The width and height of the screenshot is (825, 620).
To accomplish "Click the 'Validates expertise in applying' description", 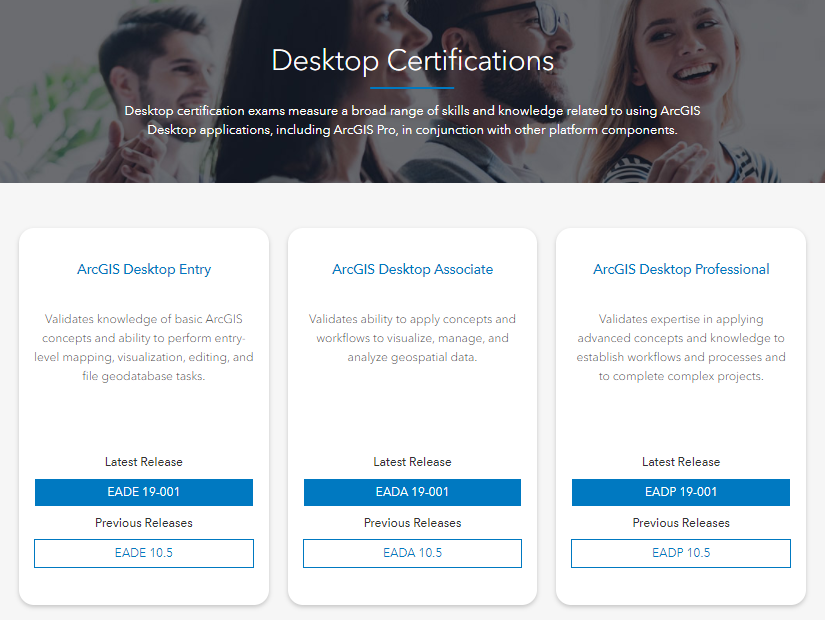I will click(x=681, y=347).
